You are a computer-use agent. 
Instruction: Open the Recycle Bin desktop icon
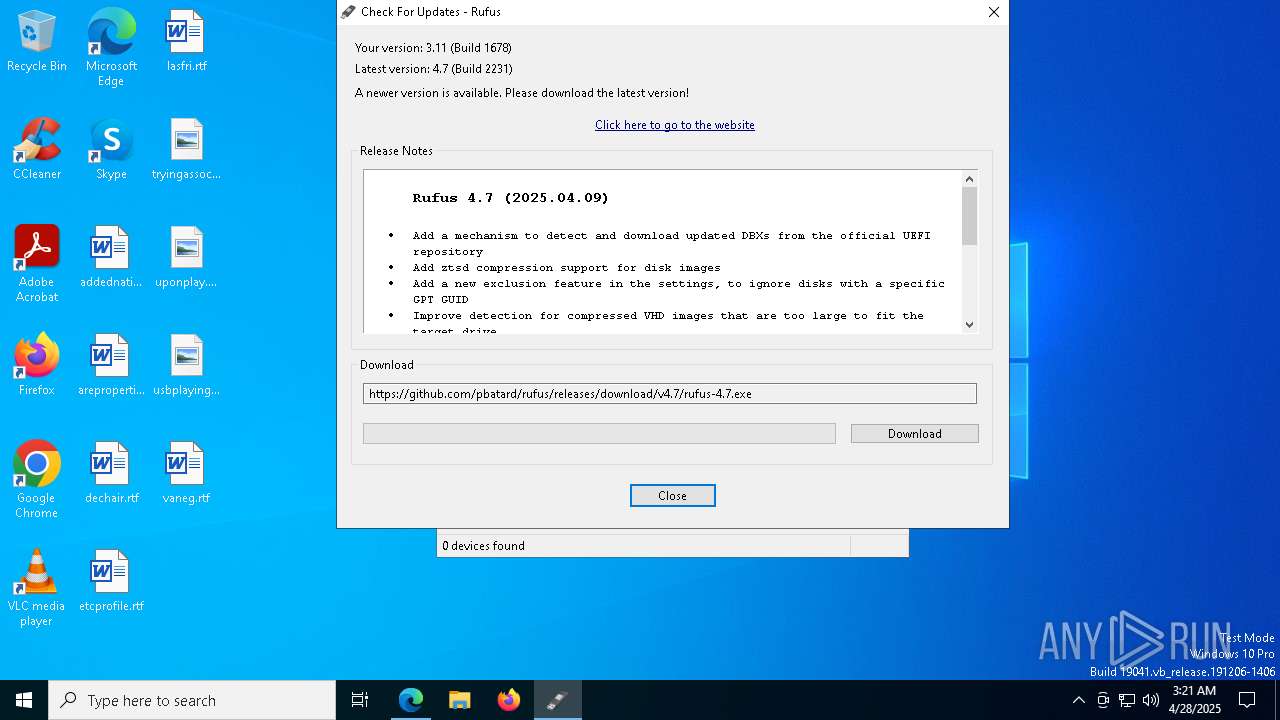[x=37, y=42]
